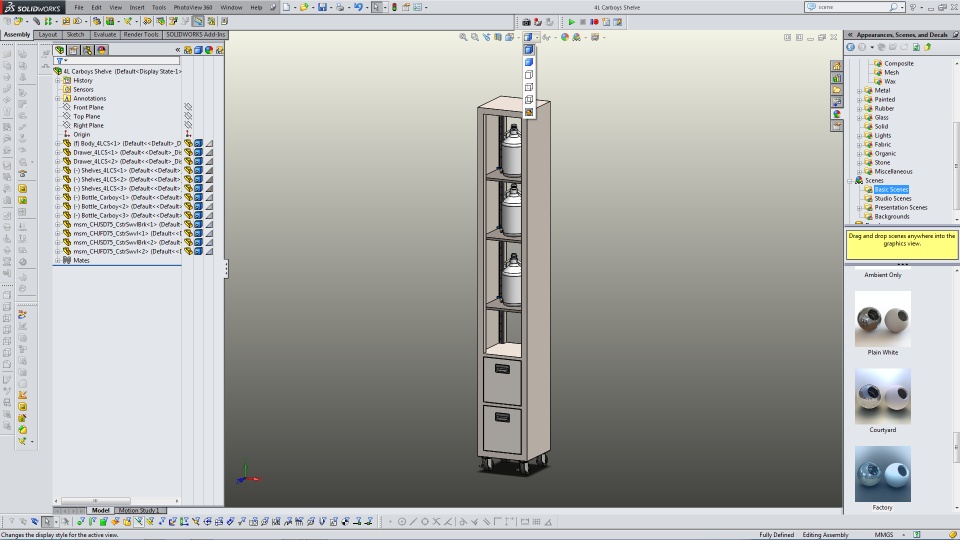Toggle hide/show for Right Plane

pyautogui.click(x=188, y=126)
